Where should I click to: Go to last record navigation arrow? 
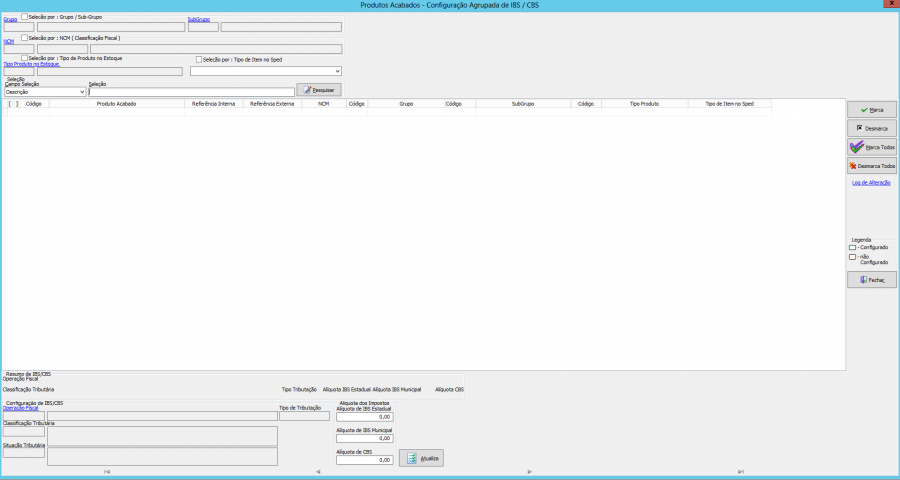pos(741,471)
